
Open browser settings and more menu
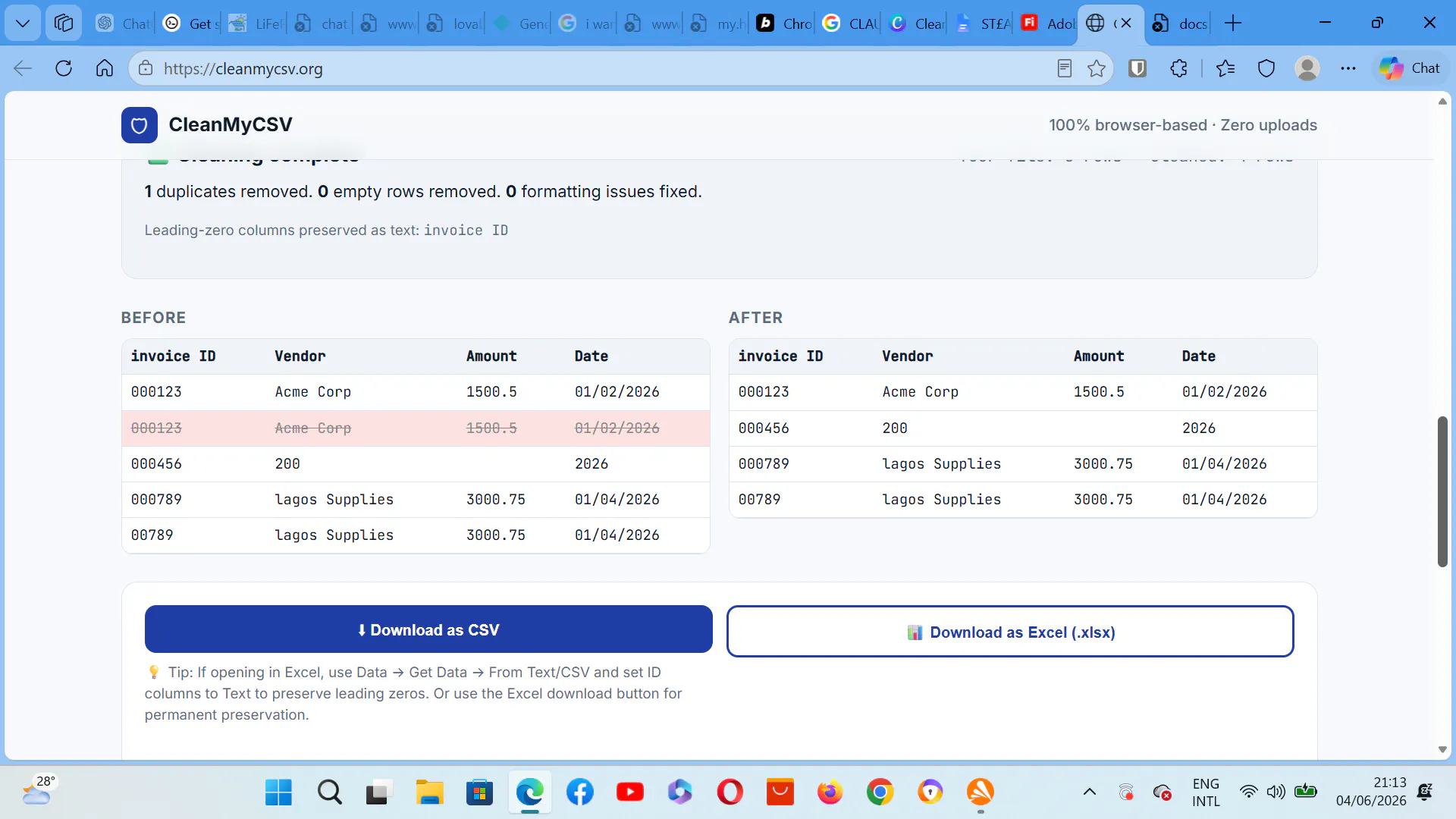point(1348,68)
